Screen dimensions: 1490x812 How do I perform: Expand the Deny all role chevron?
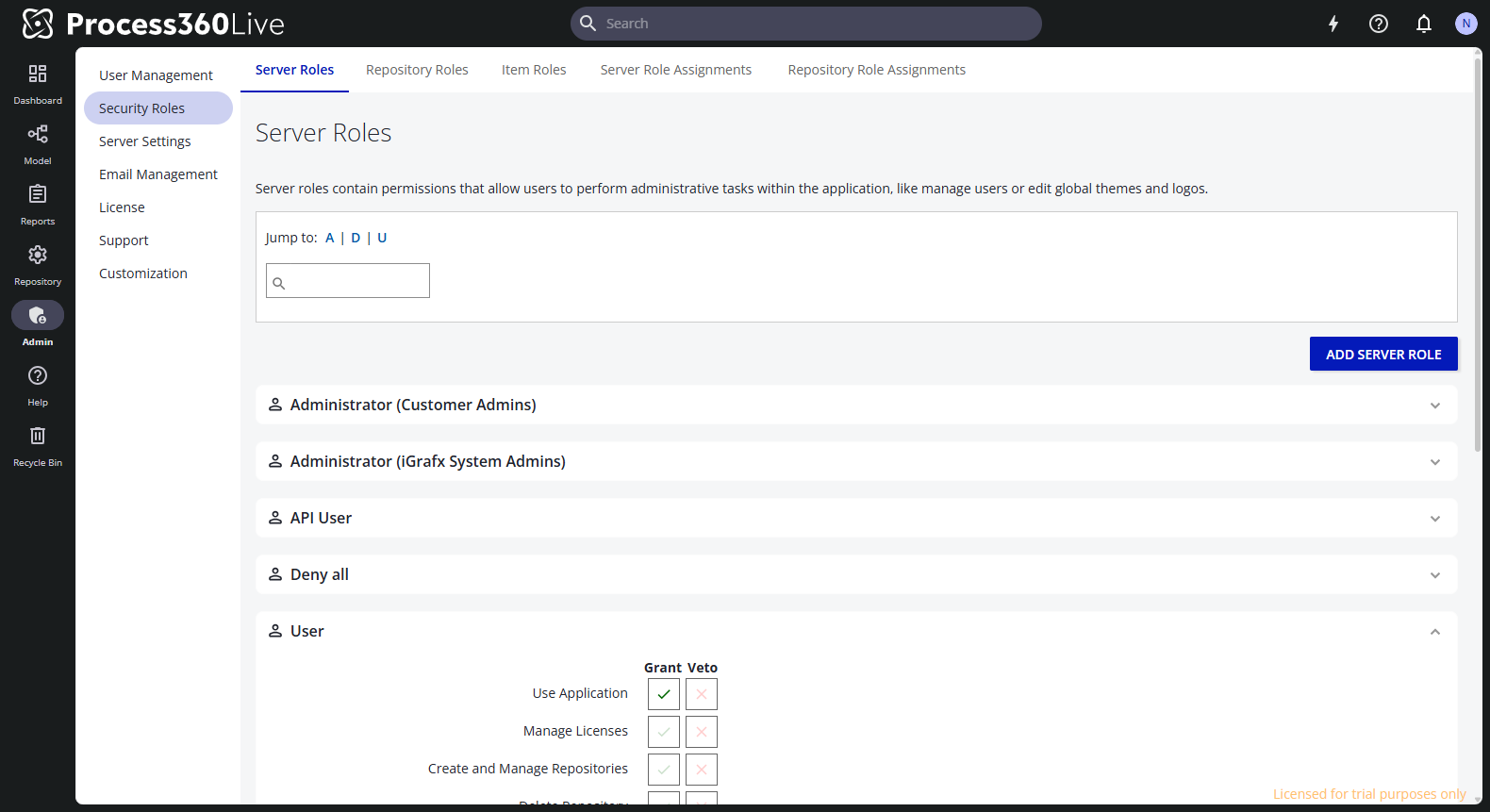1435,575
